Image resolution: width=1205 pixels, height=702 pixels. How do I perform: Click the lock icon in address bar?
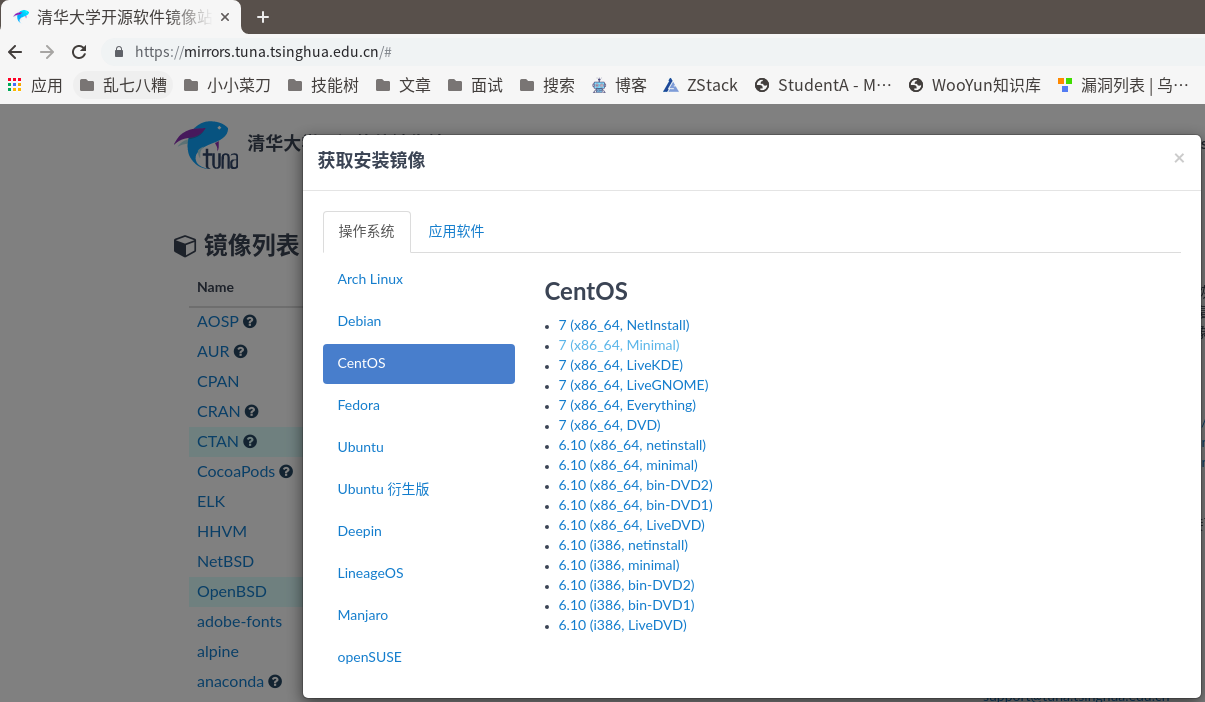point(119,52)
